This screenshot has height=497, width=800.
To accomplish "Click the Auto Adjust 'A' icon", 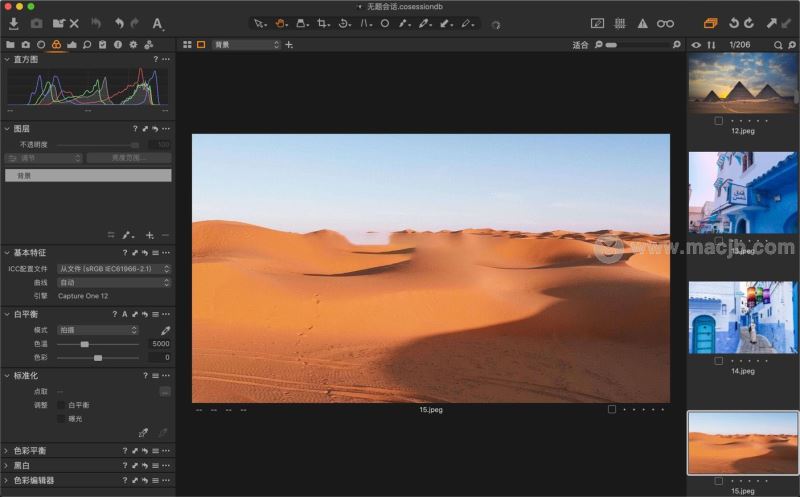I will click(x=158, y=23).
